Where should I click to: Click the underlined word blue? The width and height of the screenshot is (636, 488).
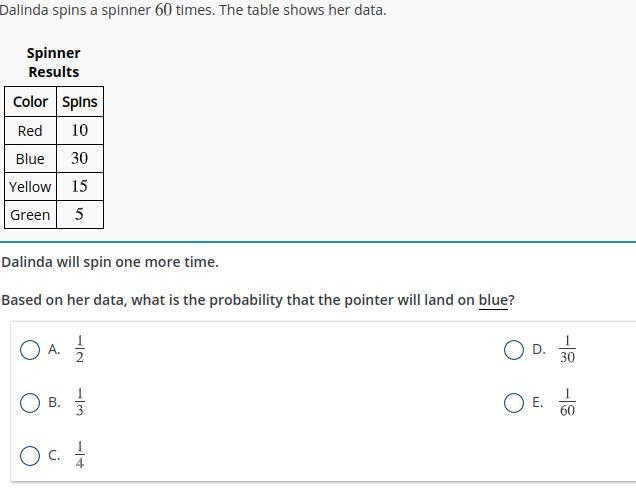[493, 300]
